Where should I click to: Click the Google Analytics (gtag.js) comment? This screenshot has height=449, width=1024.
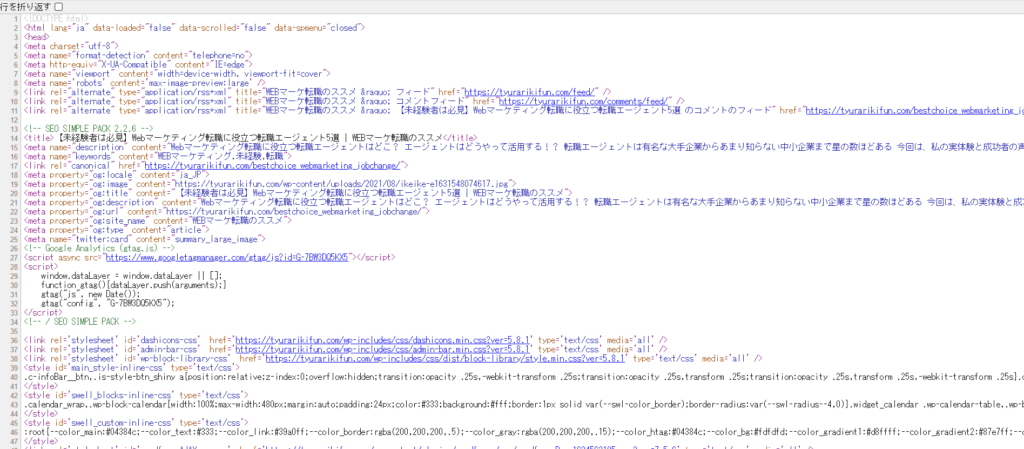click(99, 248)
